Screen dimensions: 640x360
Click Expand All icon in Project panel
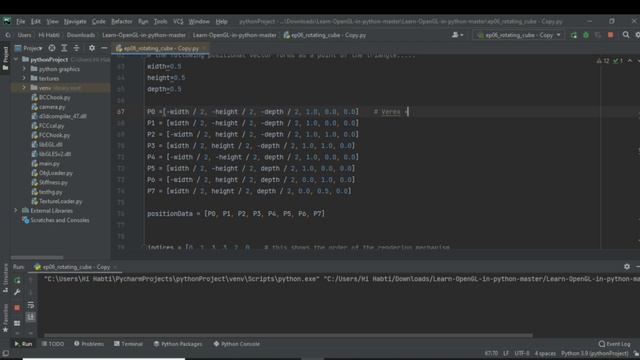64,48
